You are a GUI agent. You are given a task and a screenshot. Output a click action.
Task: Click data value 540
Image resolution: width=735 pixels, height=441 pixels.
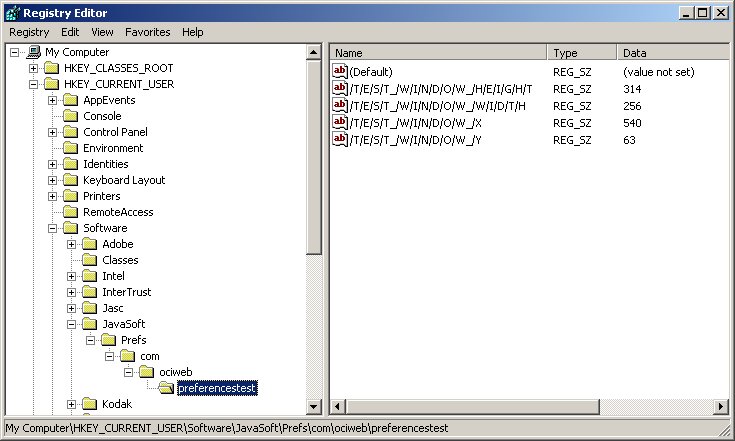[x=632, y=123]
